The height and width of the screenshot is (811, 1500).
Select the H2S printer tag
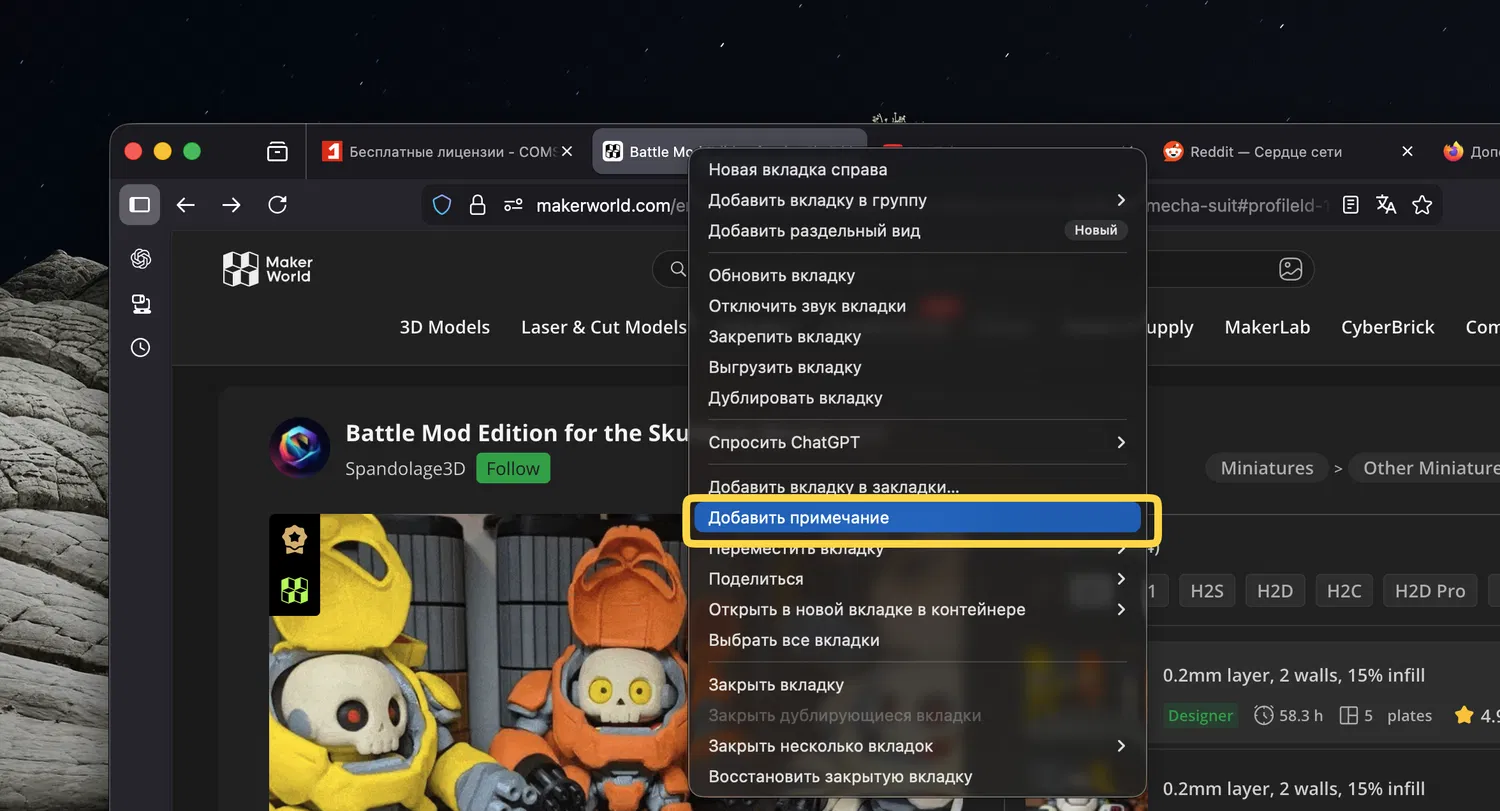click(x=1207, y=591)
